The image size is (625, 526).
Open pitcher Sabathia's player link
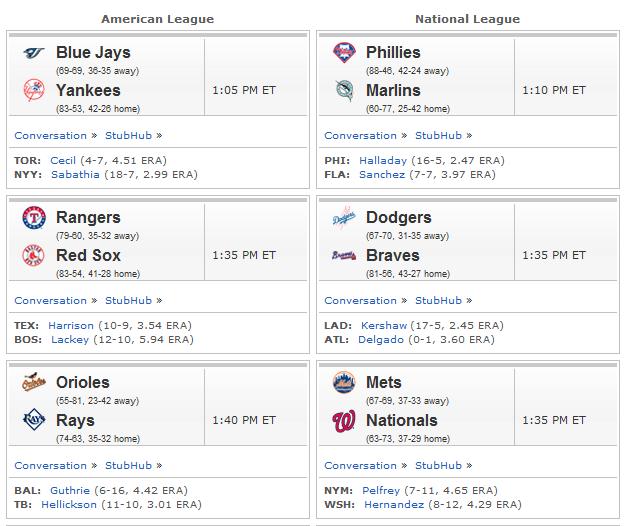(75, 175)
